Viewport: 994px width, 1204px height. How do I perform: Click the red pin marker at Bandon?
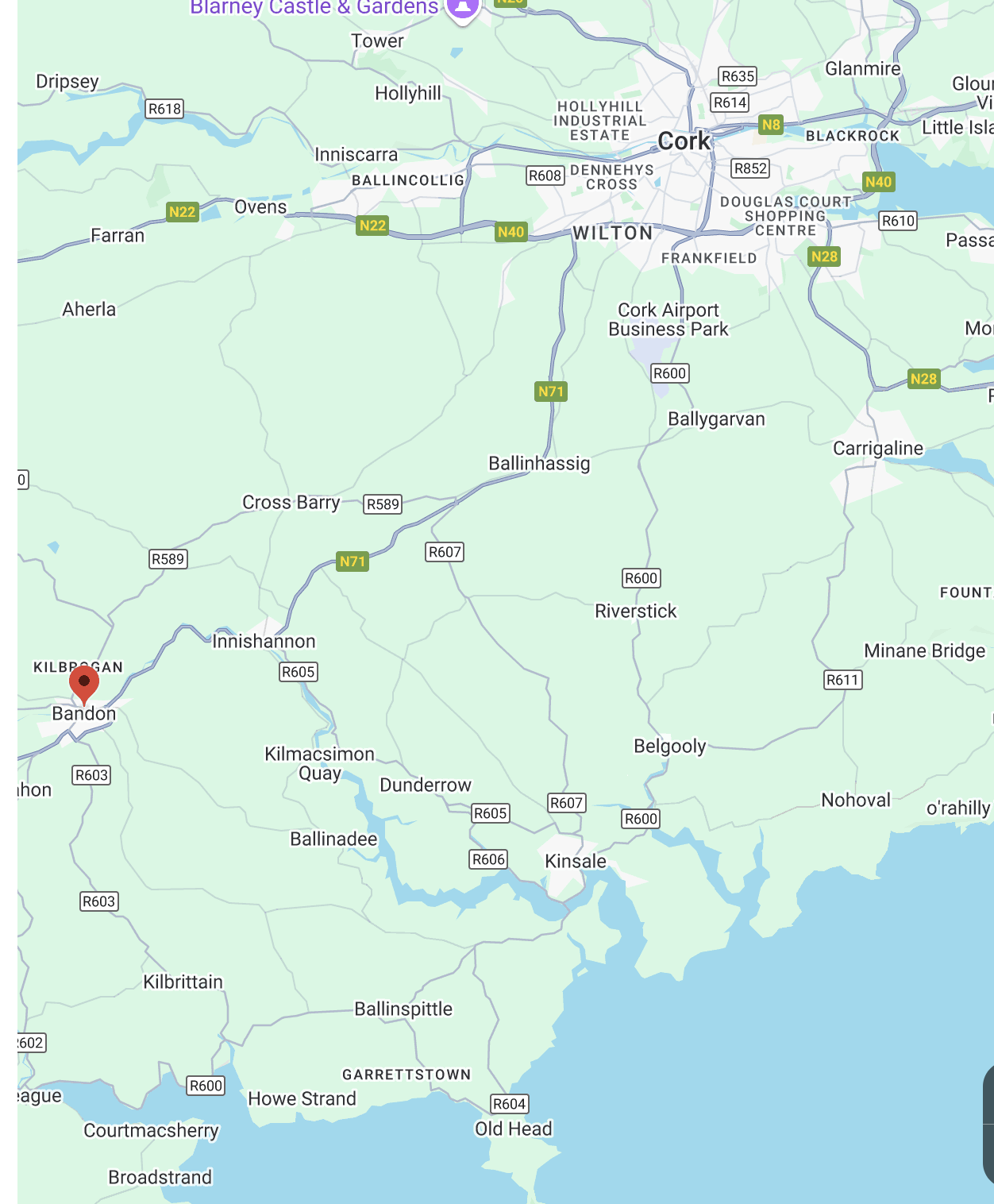(x=84, y=685)
